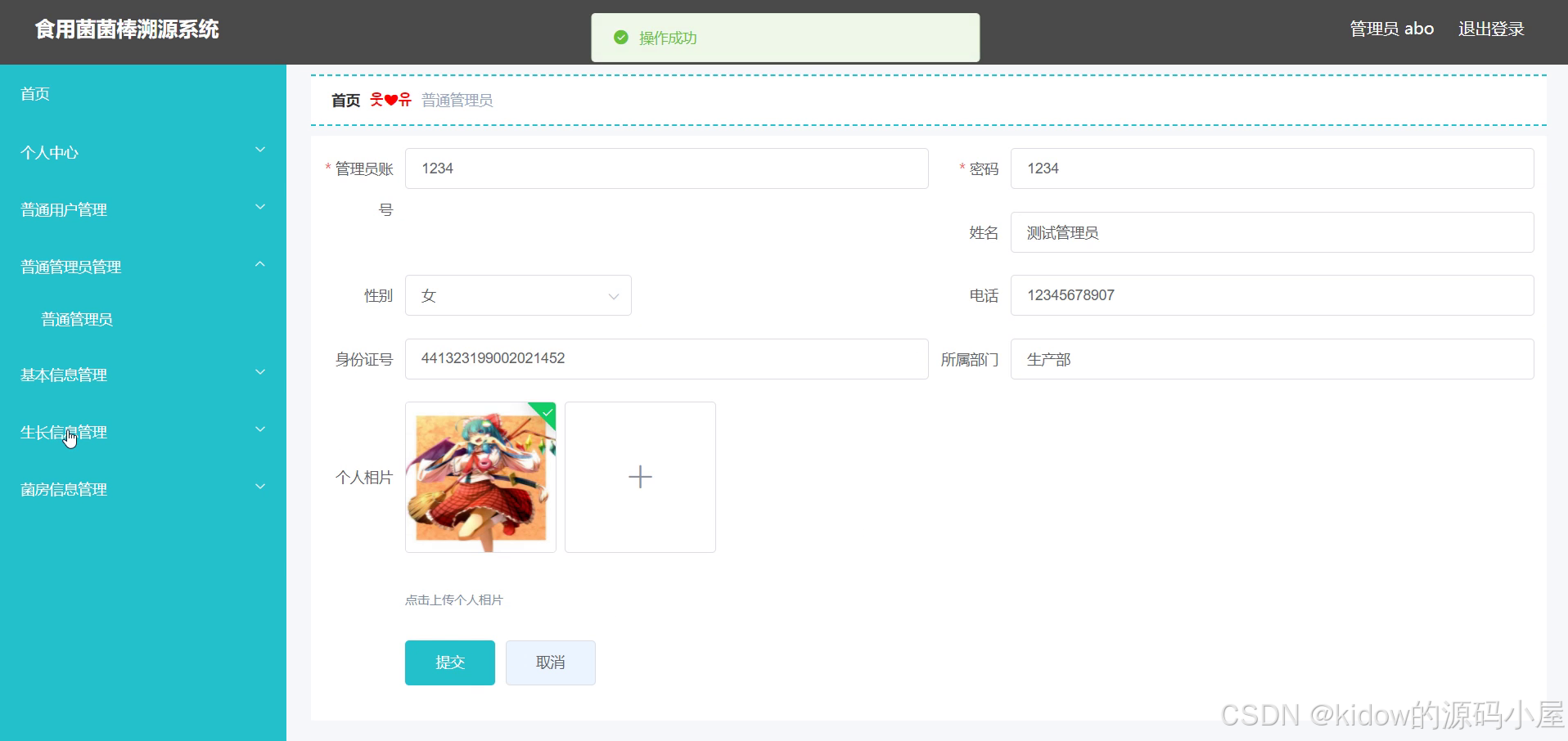
Task: Click the plus icon to upload a photo
Action: coord(640,477)
